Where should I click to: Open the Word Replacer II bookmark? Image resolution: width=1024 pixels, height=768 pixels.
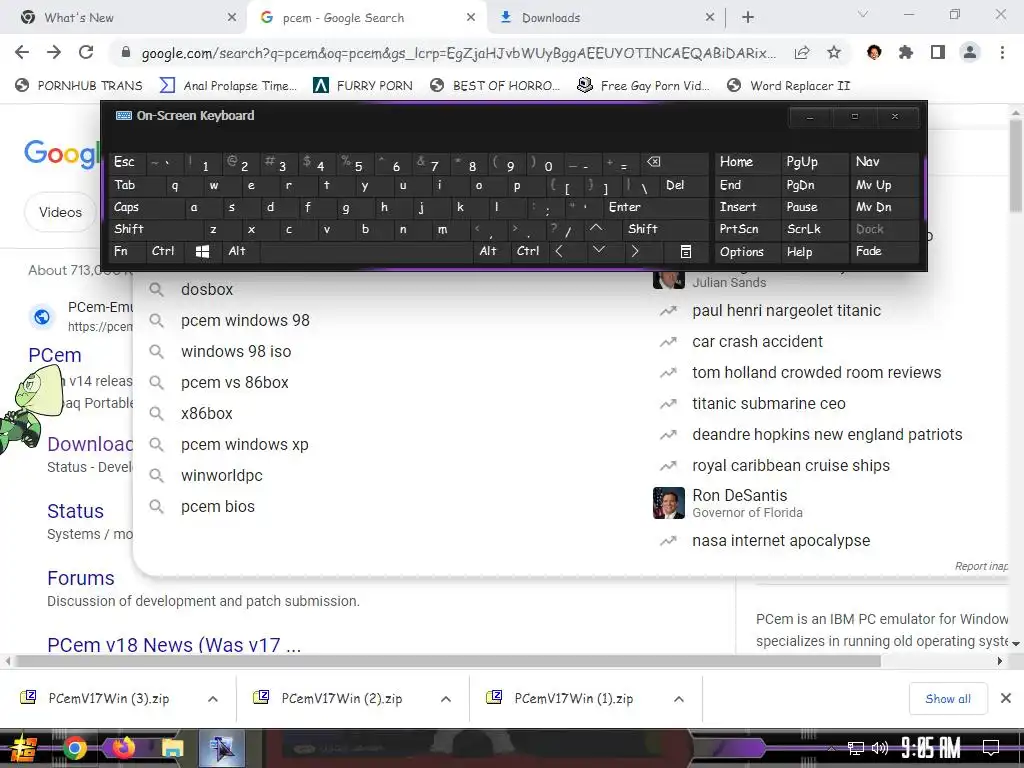tap(788, 86)
